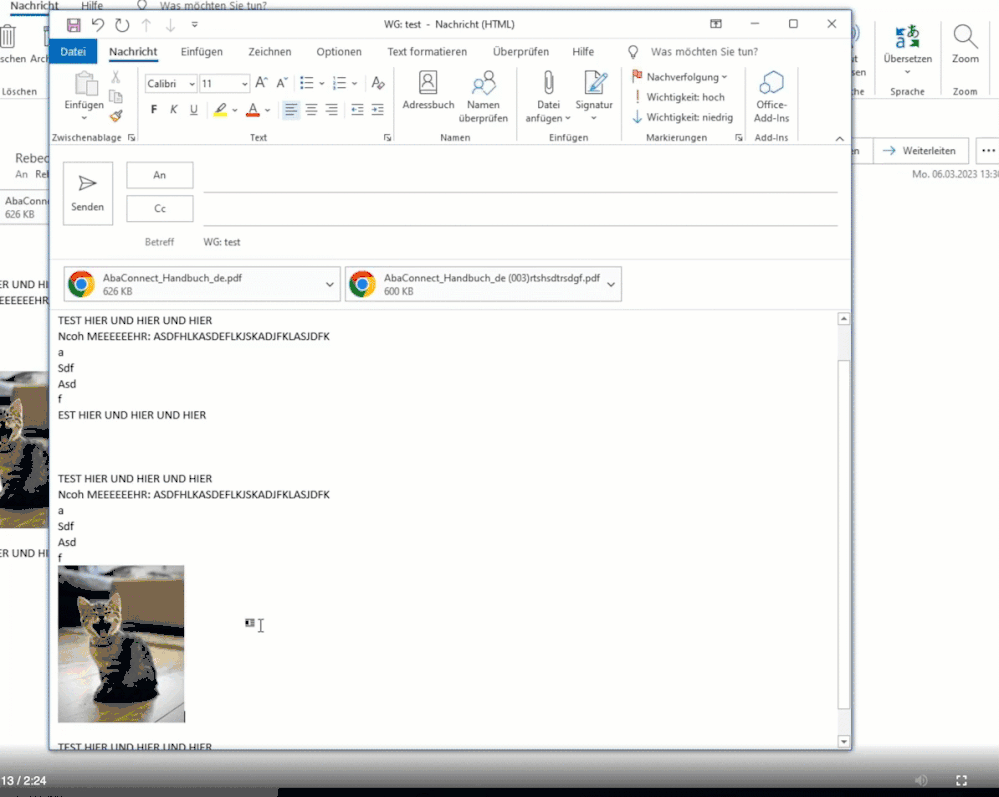Expand the Markierungen dialog launcher
This screenshot has height=797, width=999.
click(x=739, y=138)
